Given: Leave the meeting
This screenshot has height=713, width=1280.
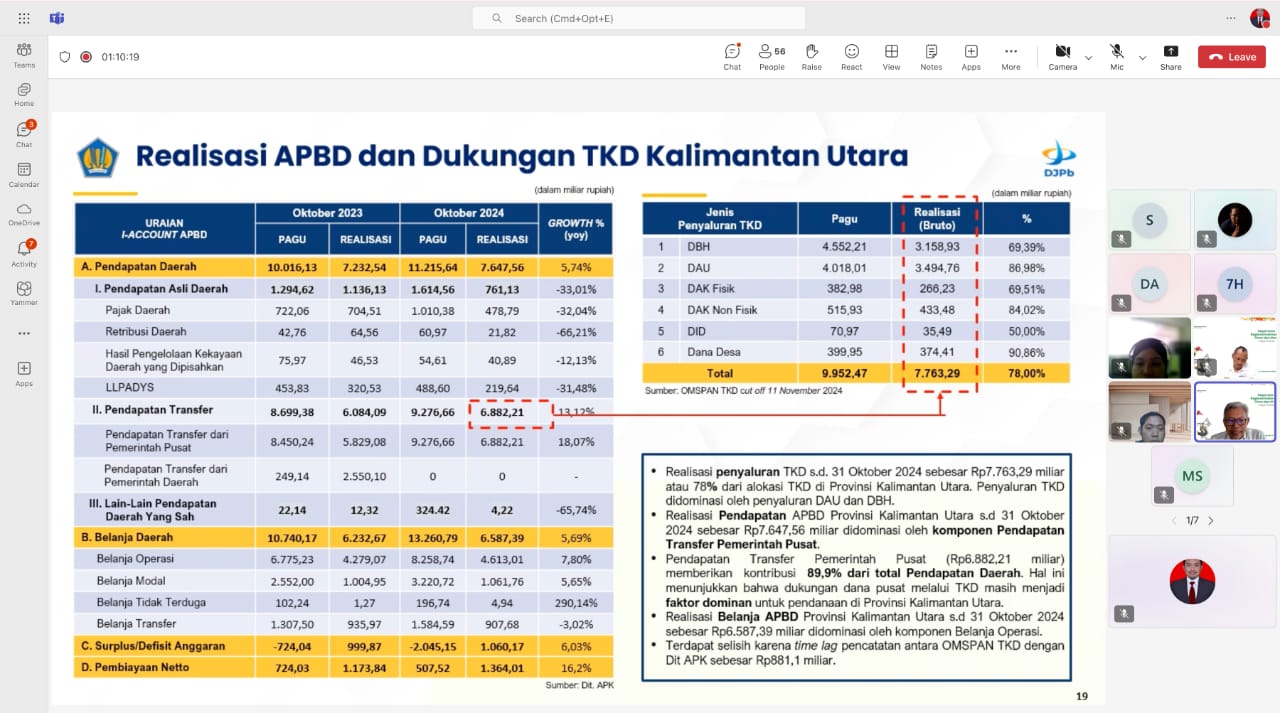Looking at the screenshot, I should point(1231,57).
